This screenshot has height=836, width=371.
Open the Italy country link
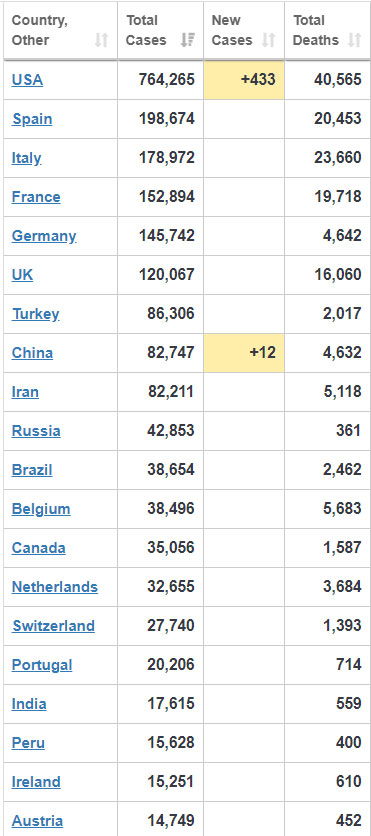(x=26, y=158)
